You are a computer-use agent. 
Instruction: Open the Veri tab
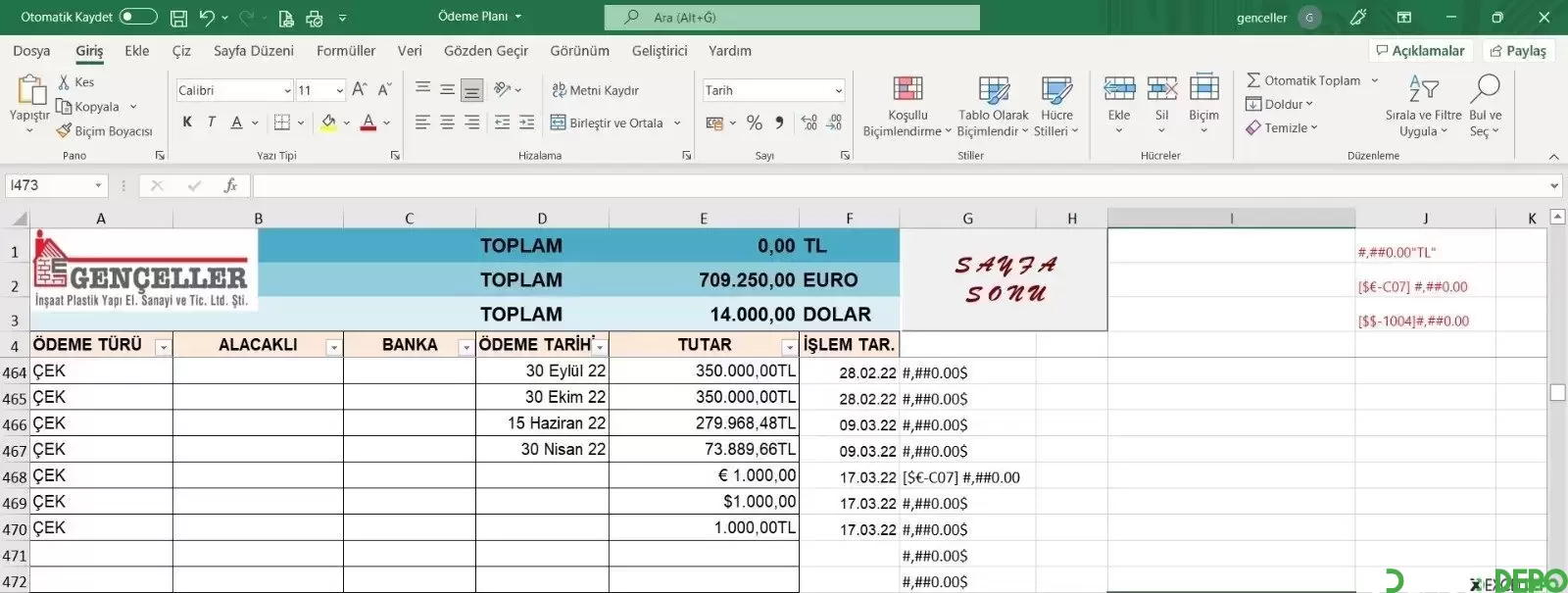[410, 51]
